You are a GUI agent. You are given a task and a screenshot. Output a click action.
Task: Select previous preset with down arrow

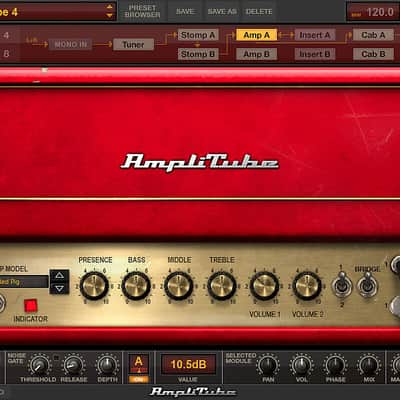tap(109, 16)
